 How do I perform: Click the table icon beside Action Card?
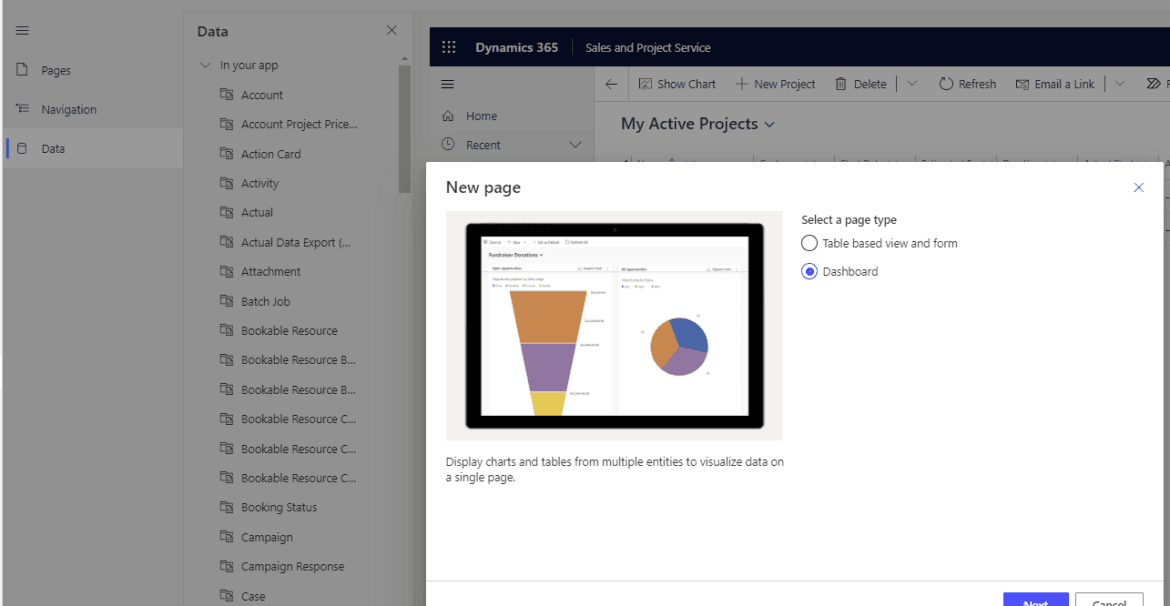tap(226, 153)
